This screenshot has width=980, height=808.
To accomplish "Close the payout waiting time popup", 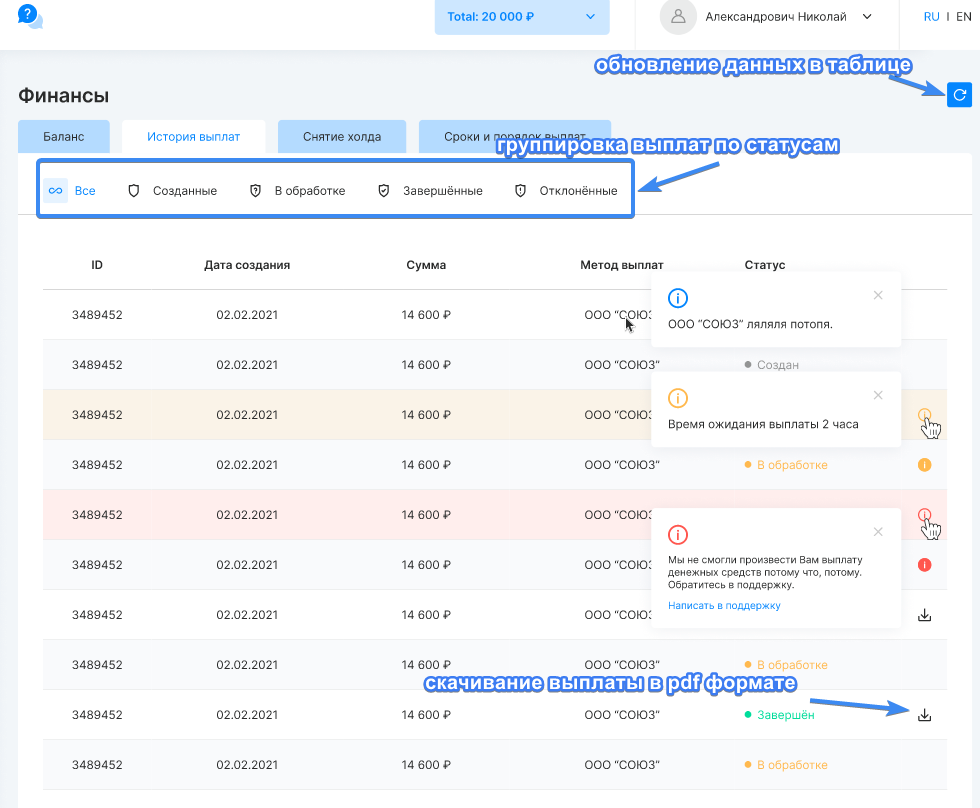I will coord(878,395).
